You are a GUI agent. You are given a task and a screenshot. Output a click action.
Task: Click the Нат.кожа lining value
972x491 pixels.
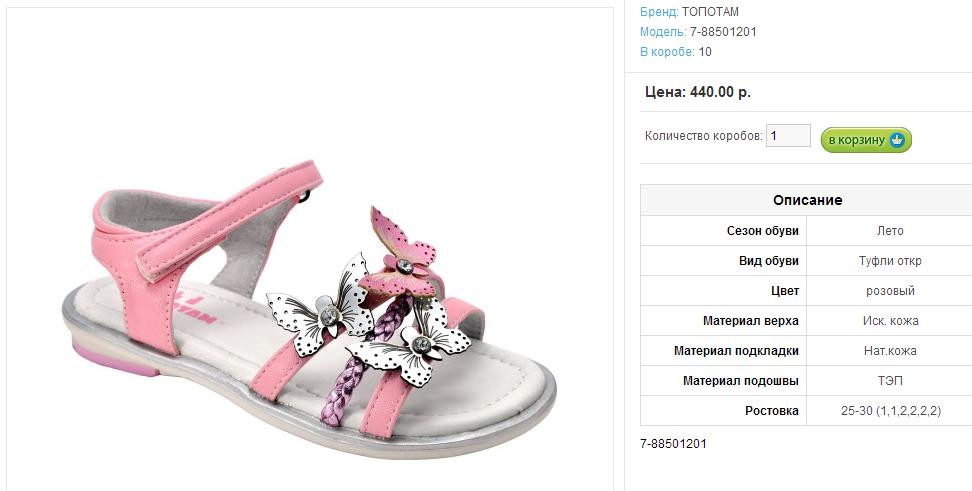click(x=889, y=351)
